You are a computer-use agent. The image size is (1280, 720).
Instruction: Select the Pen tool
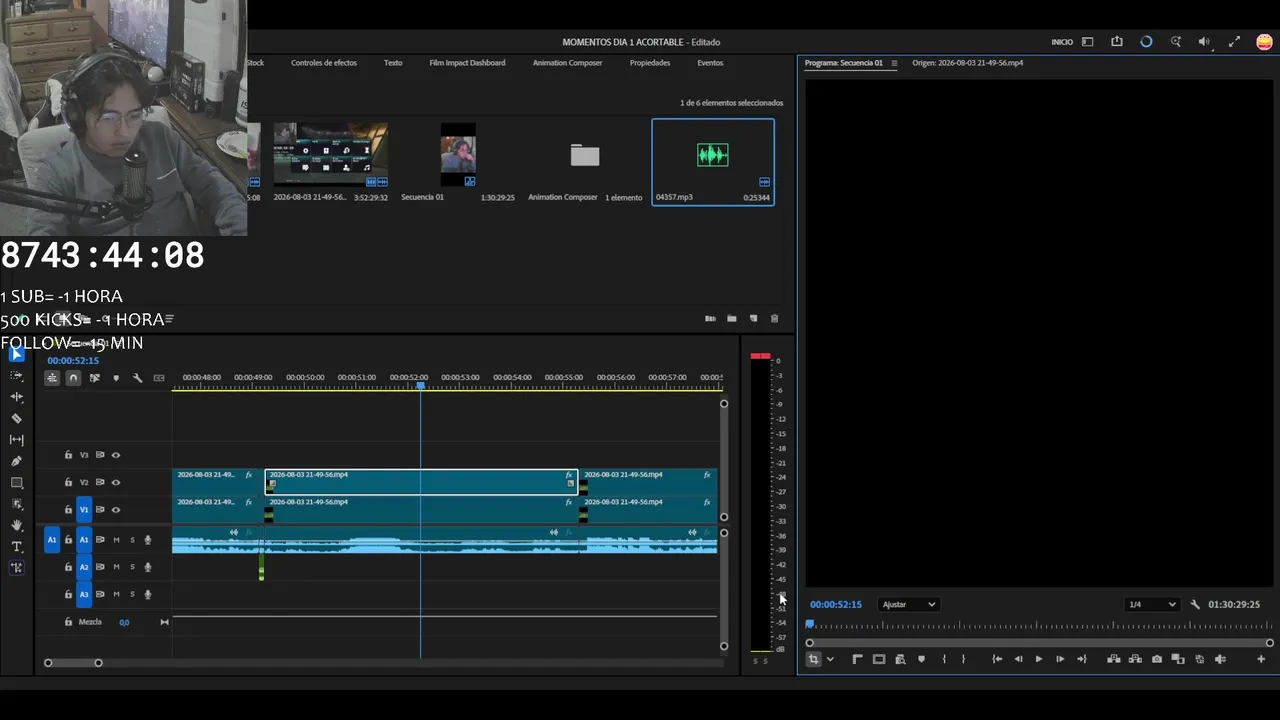17,461
